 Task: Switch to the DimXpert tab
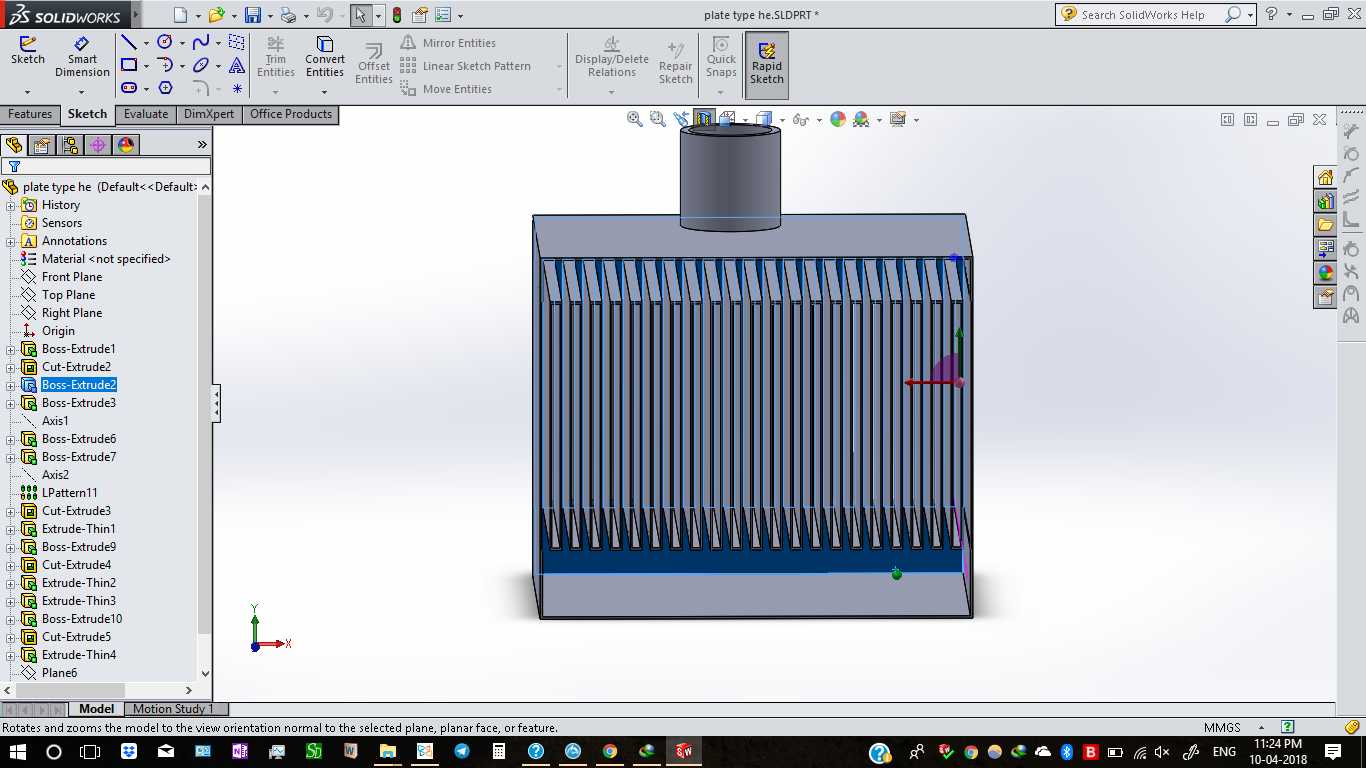[209, 114]
